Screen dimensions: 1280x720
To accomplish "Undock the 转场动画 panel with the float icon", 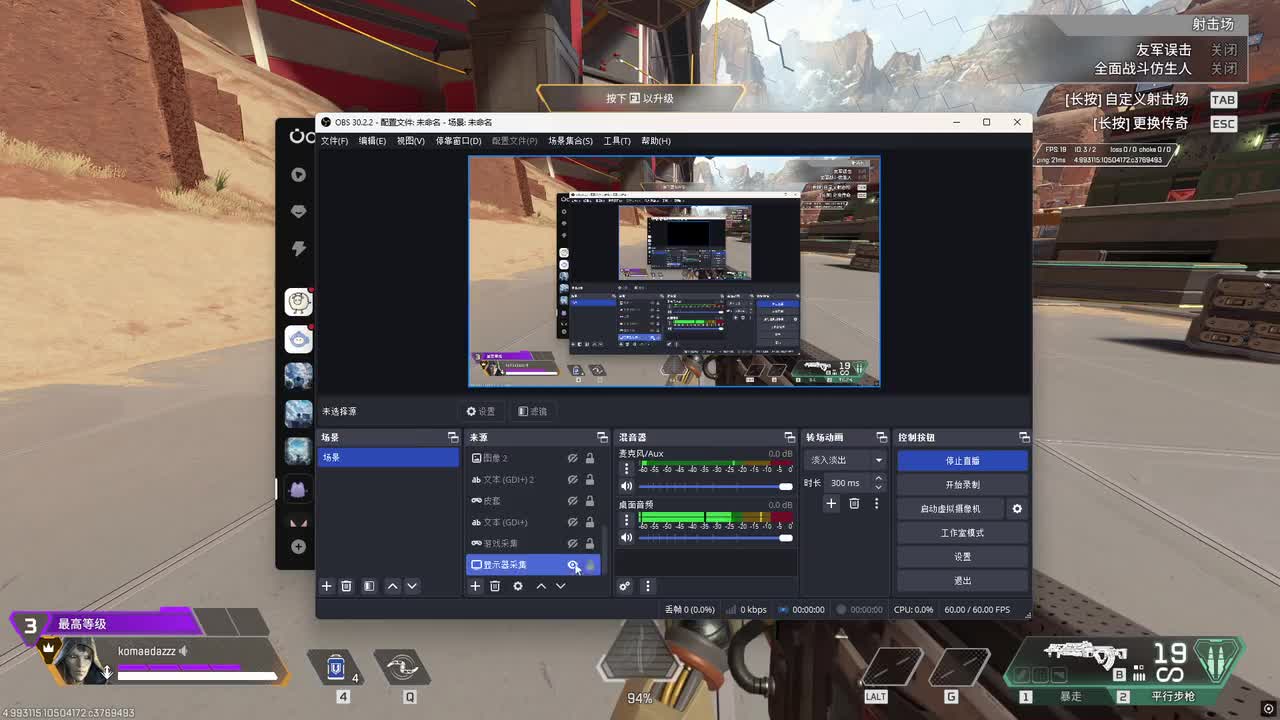I will (881, 438).
